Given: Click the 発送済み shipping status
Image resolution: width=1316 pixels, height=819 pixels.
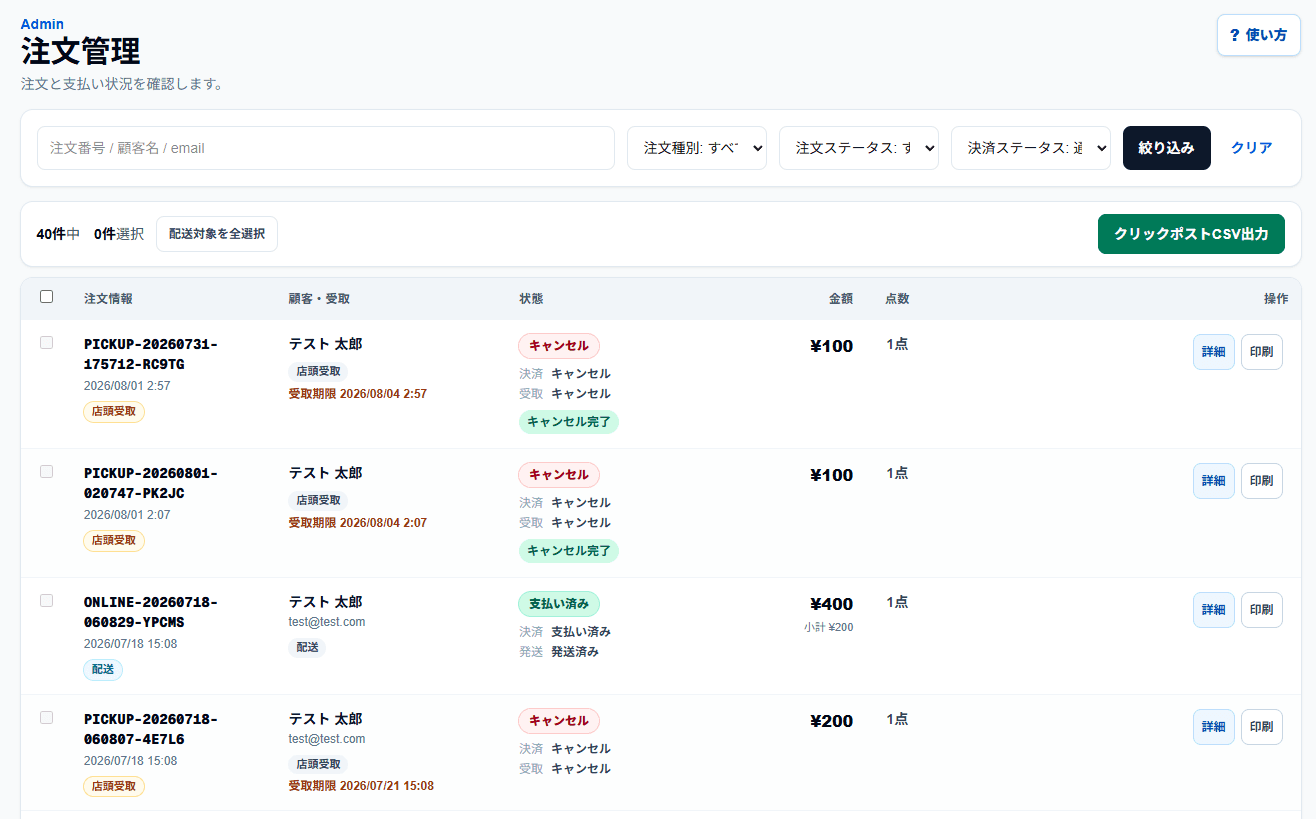Looking at the screenshot, I should [575, 652].
